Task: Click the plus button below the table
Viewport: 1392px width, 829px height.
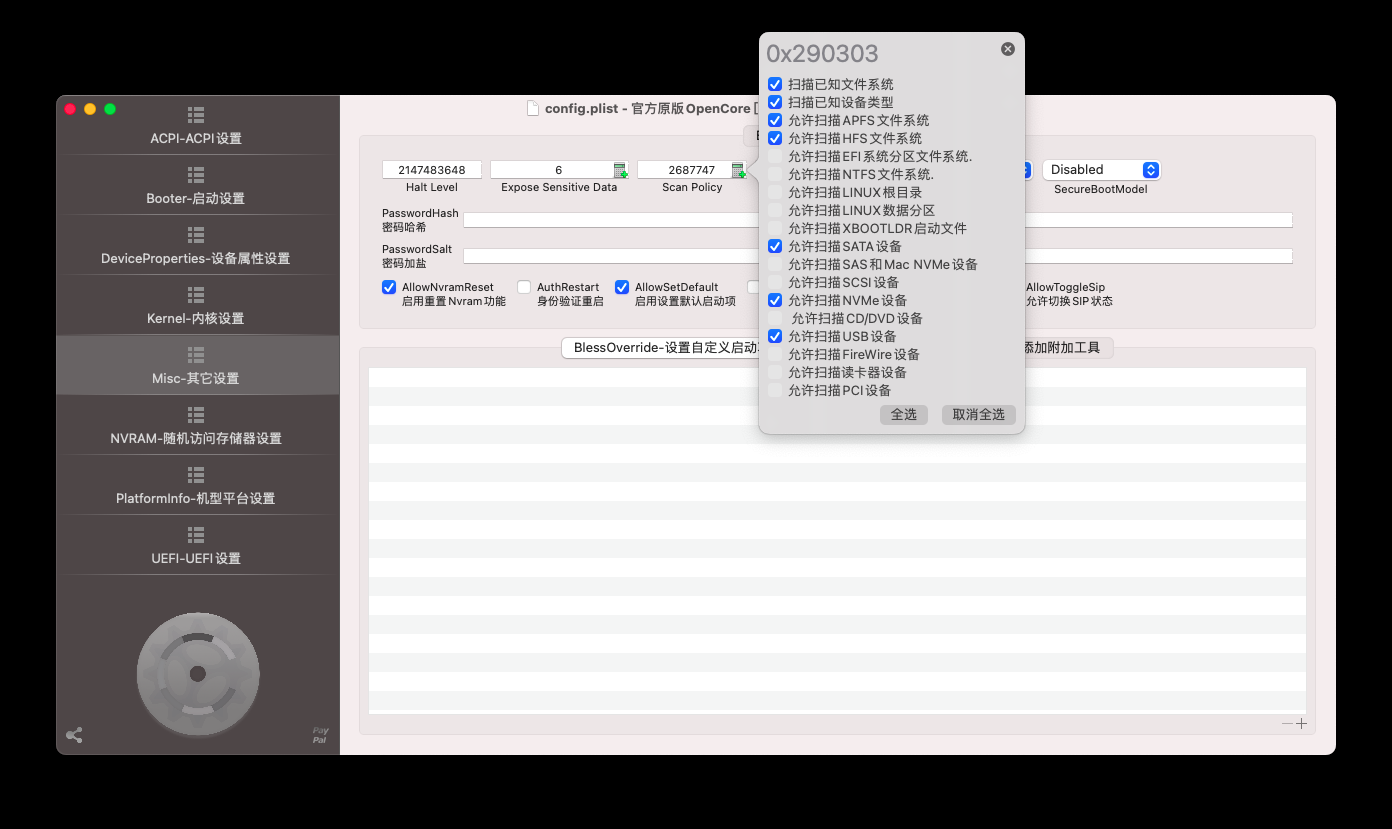Action: [x=1300, y=723]
